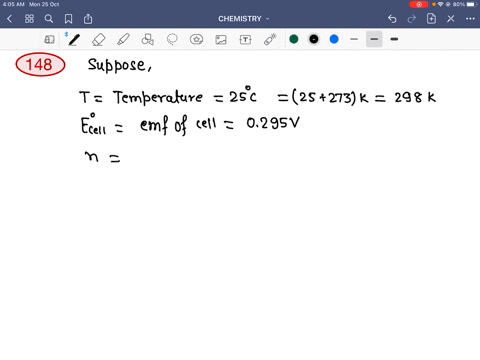Undo the last stroke
Viewport: 480px width, 360px height.
(x=392, y=19)
